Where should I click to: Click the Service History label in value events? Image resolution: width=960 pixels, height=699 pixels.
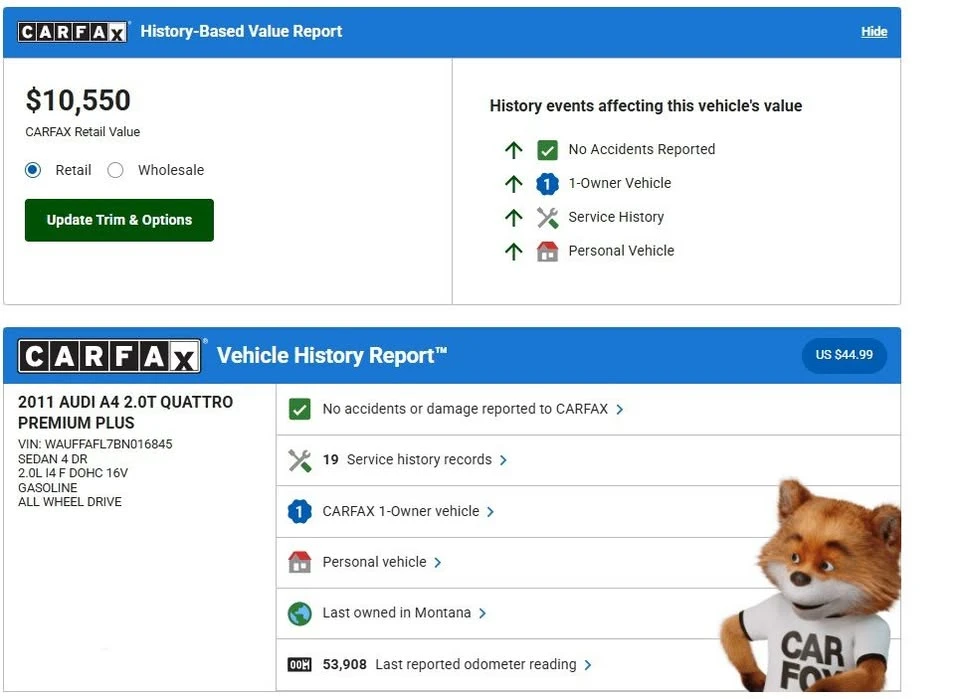pyautogui.click(x=616, y=217)
